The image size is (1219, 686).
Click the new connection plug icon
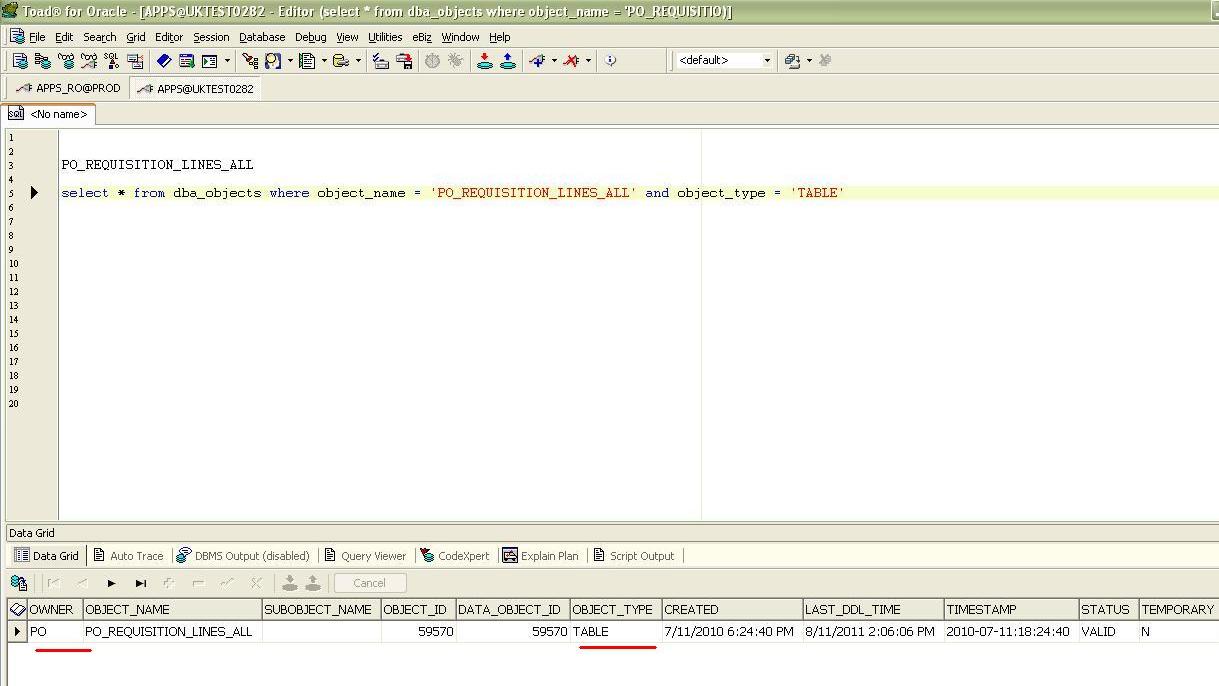538,60
